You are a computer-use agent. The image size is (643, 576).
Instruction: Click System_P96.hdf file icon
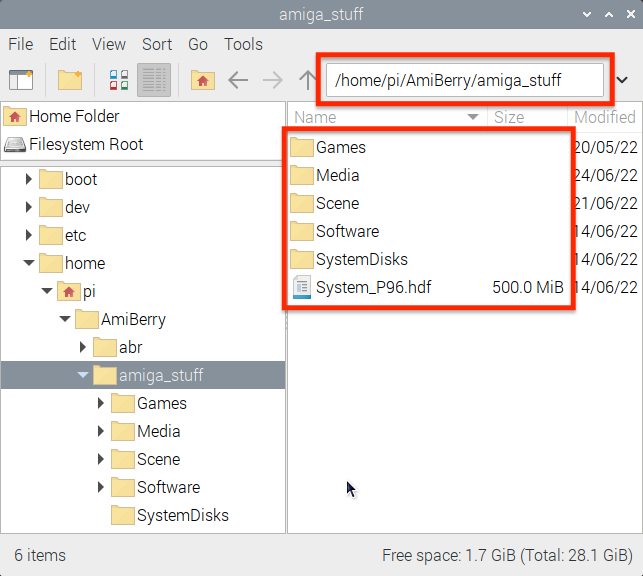coord(302,287)
